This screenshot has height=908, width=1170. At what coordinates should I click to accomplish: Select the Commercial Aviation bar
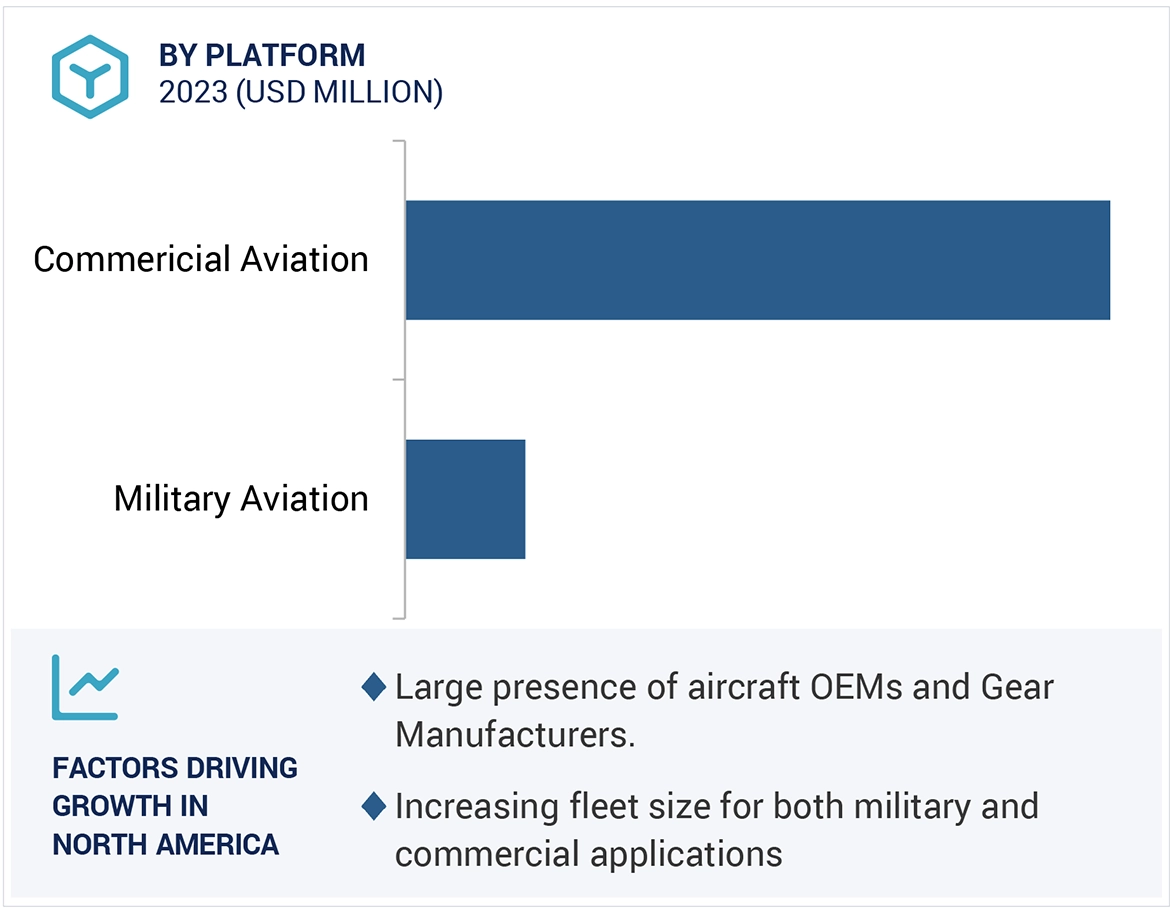point(757,260)
